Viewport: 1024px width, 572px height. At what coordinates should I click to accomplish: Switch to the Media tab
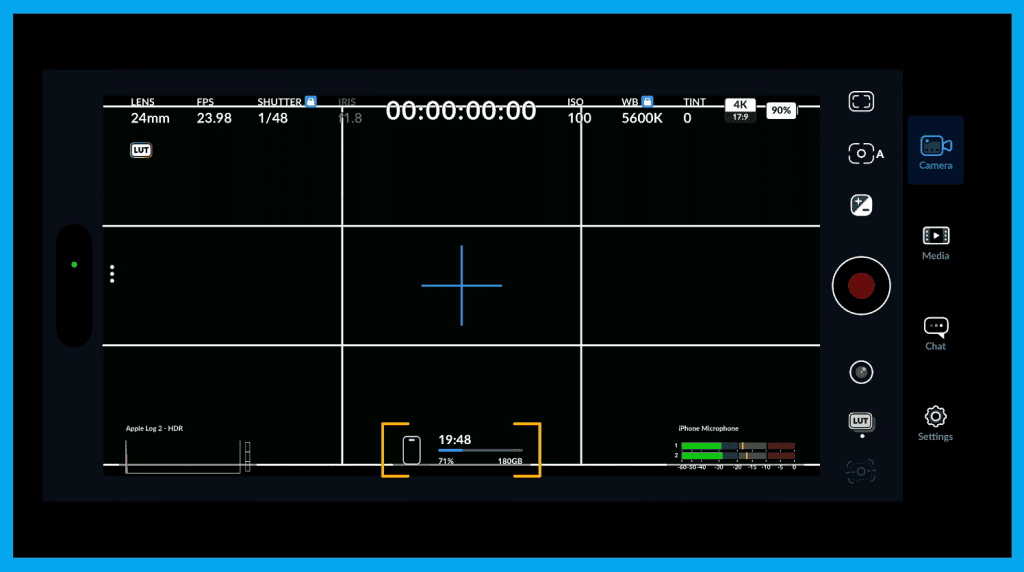(935, 242)
